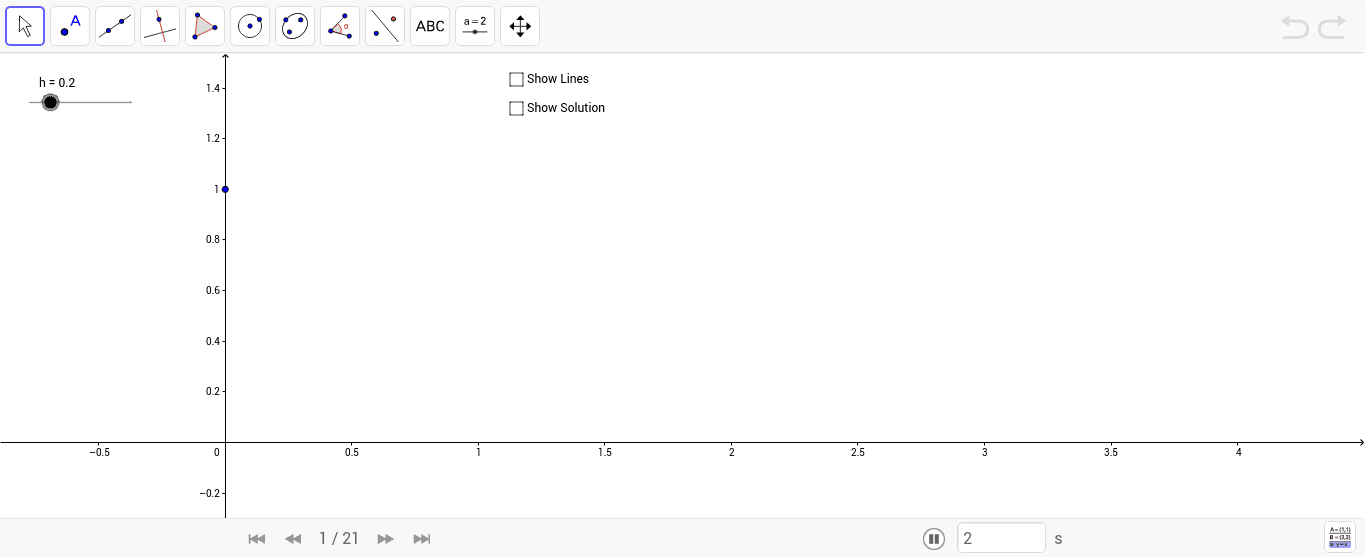Enable the Show Lines checkbox
Viewport: 1366px width, 558px height.
point(517,79)
